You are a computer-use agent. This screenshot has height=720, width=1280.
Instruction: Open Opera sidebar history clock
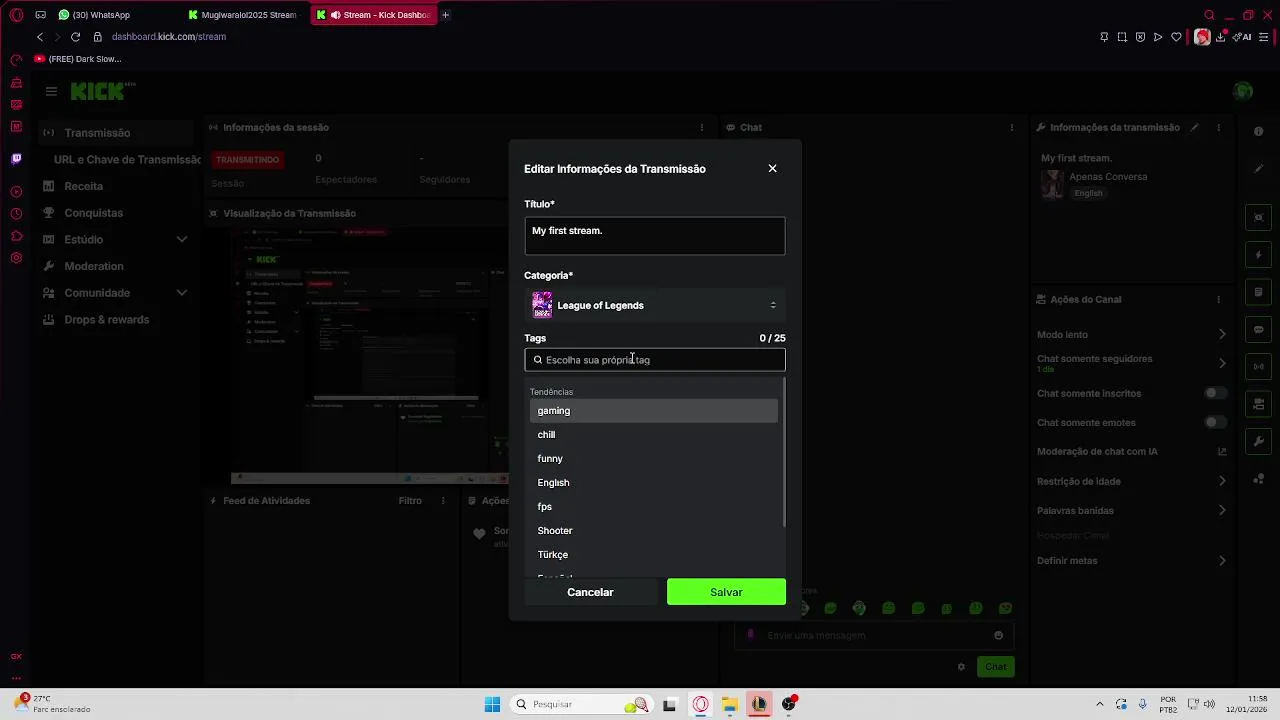pos(16,214)
